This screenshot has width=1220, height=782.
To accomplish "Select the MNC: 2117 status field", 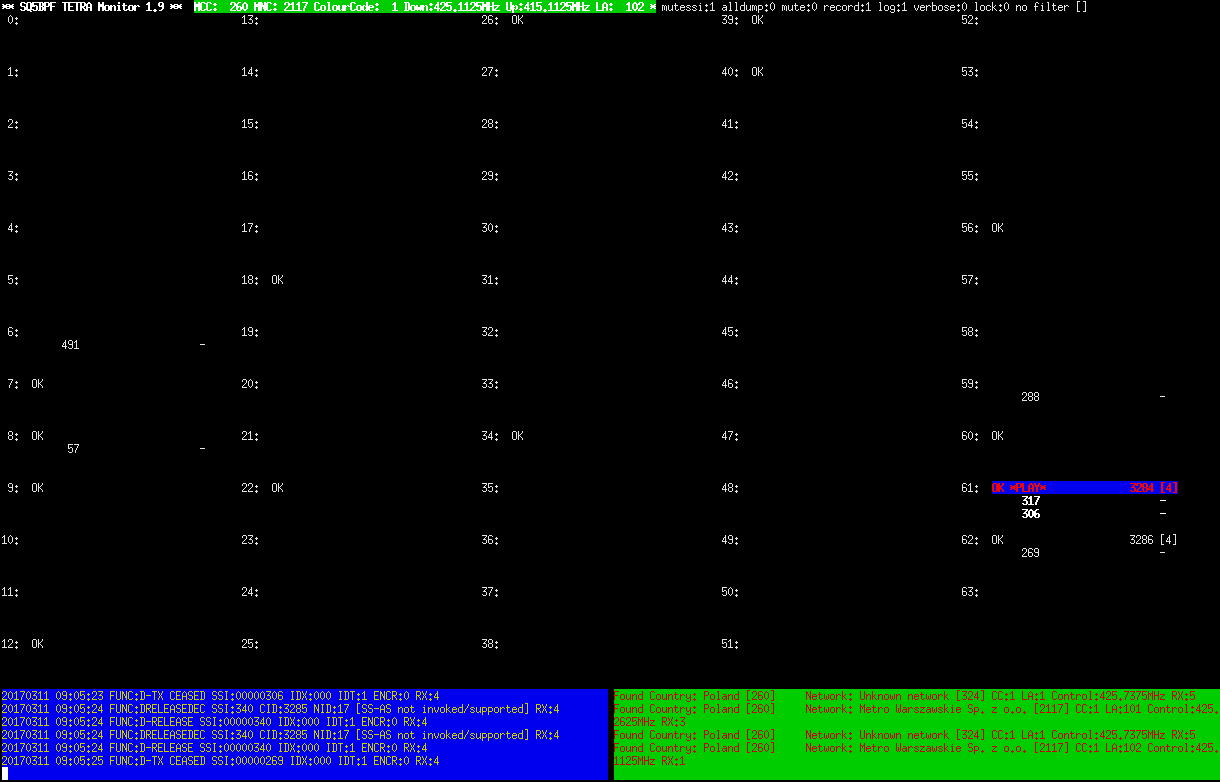I will click(x=282, y=7).
